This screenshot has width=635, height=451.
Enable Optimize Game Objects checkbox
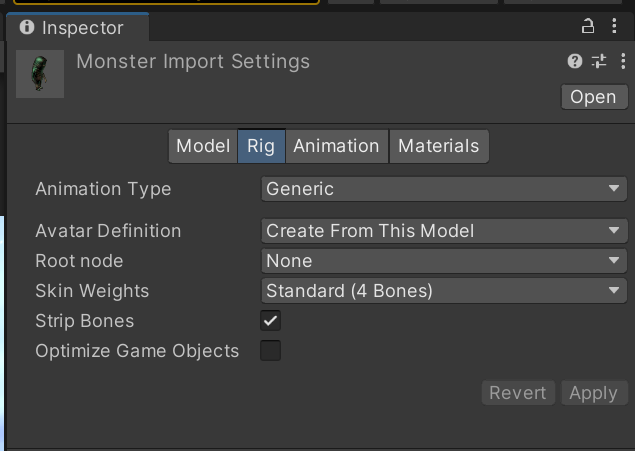coord(271,351)
